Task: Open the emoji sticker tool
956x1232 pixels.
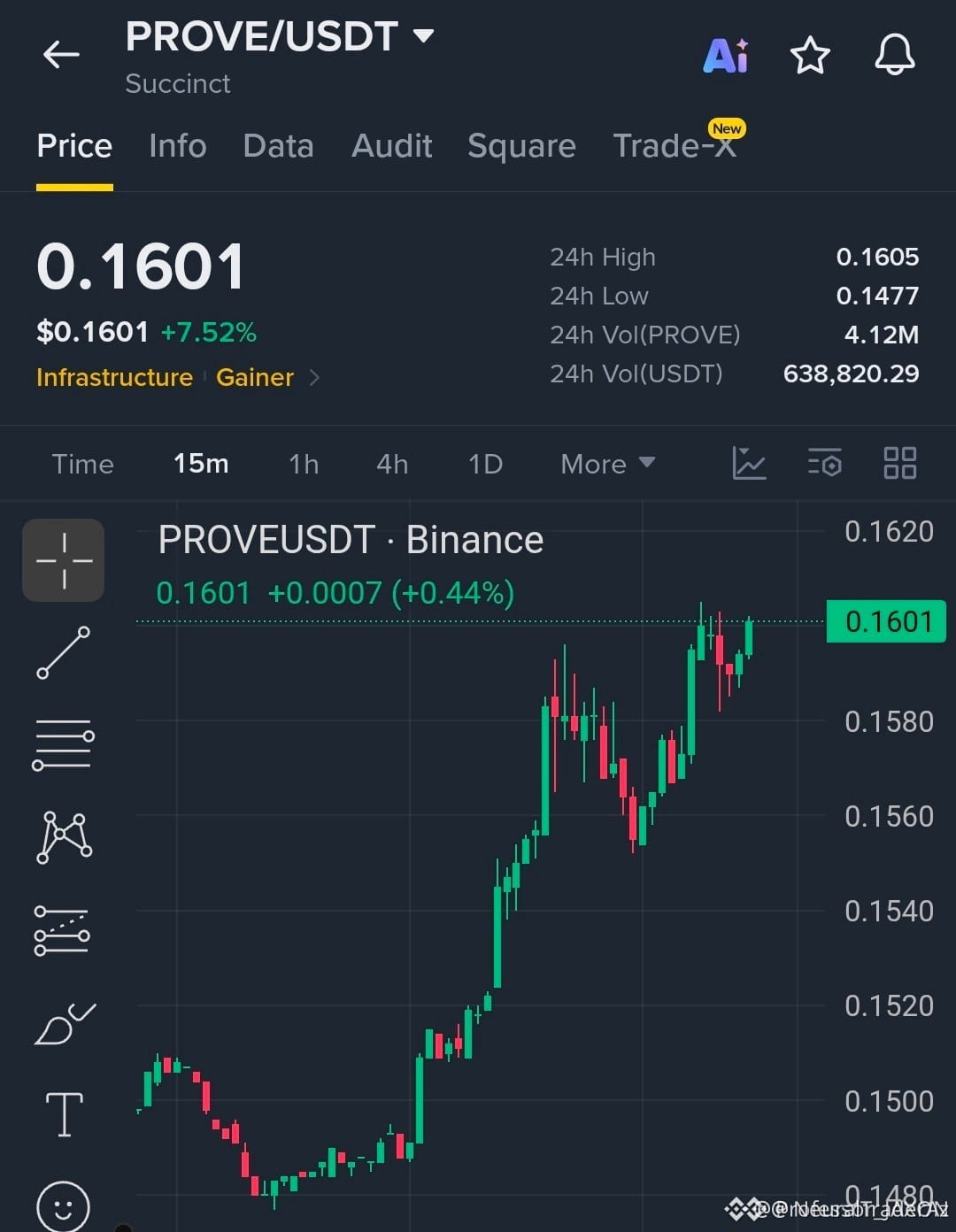Action: pyautogui.click(x=63, y=1206)
